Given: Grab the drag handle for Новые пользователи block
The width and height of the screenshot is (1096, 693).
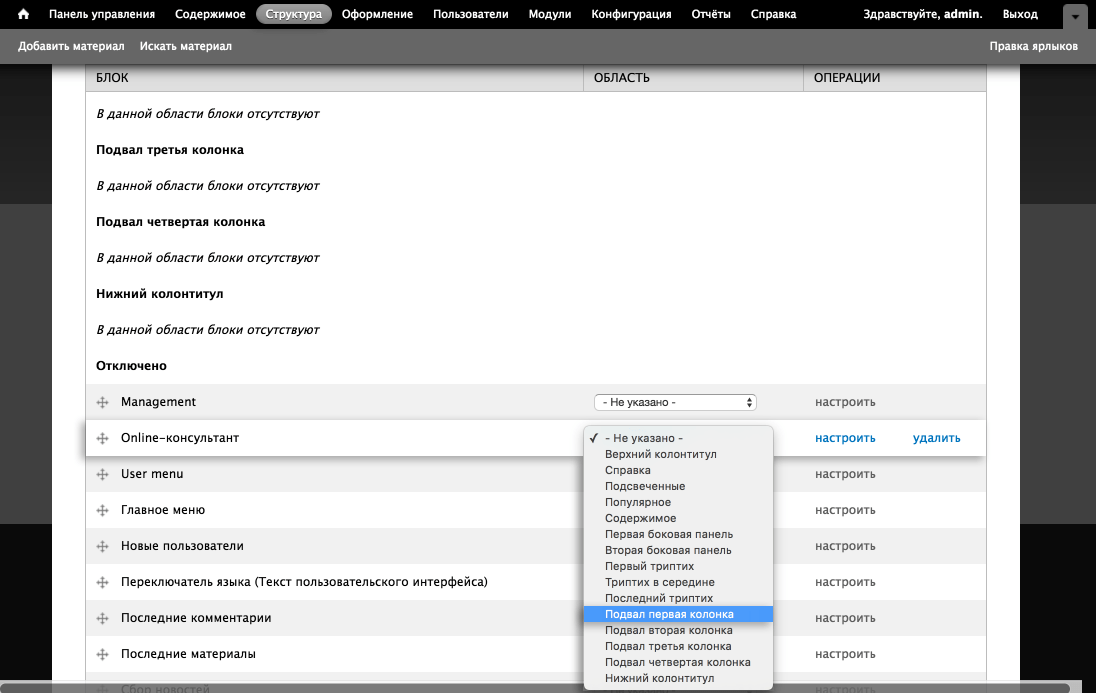Looking at the screenshot, I should (x=103, y=546).
